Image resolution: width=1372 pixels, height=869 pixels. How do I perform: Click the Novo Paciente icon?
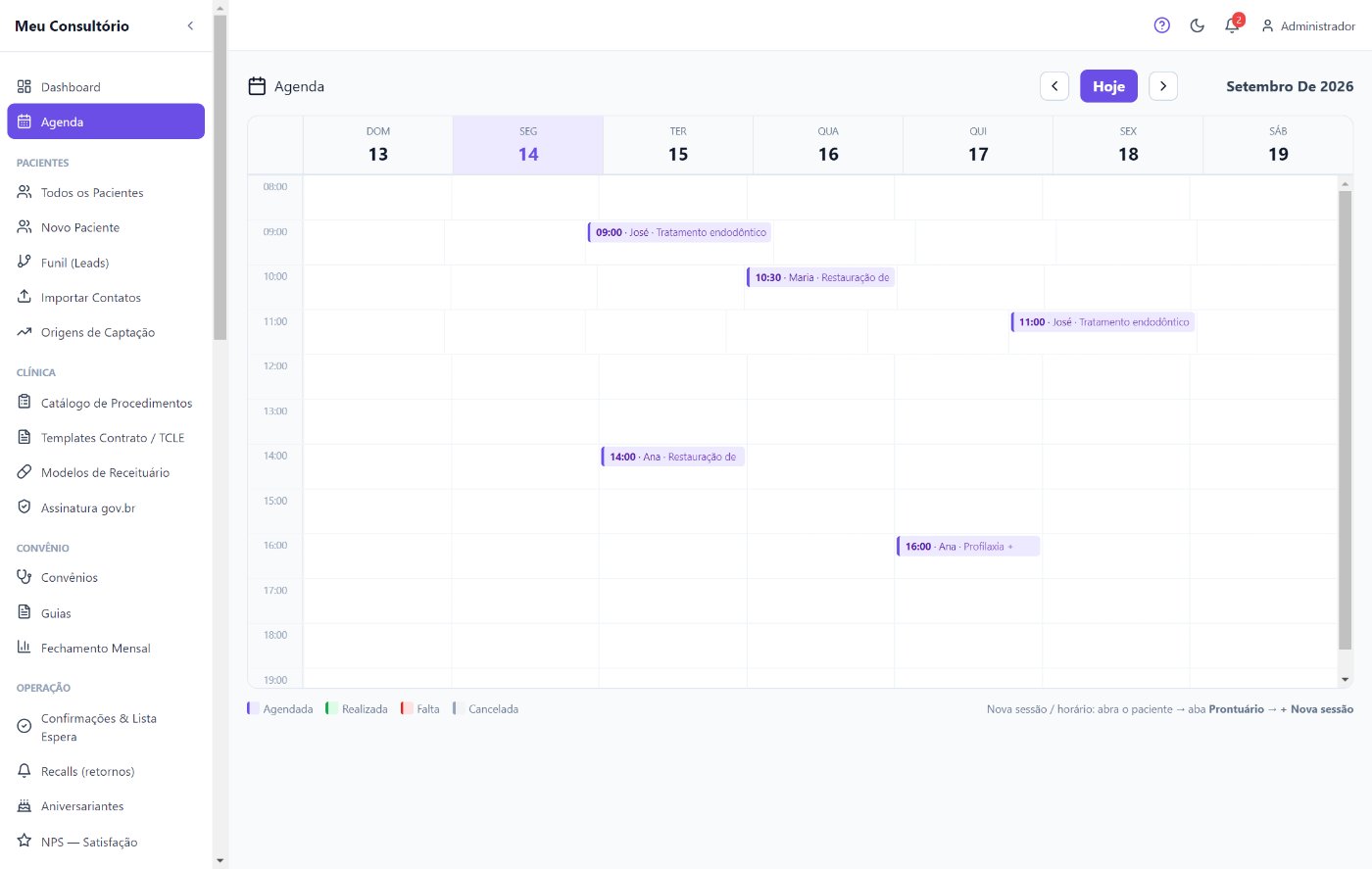[x=24, y=226]
